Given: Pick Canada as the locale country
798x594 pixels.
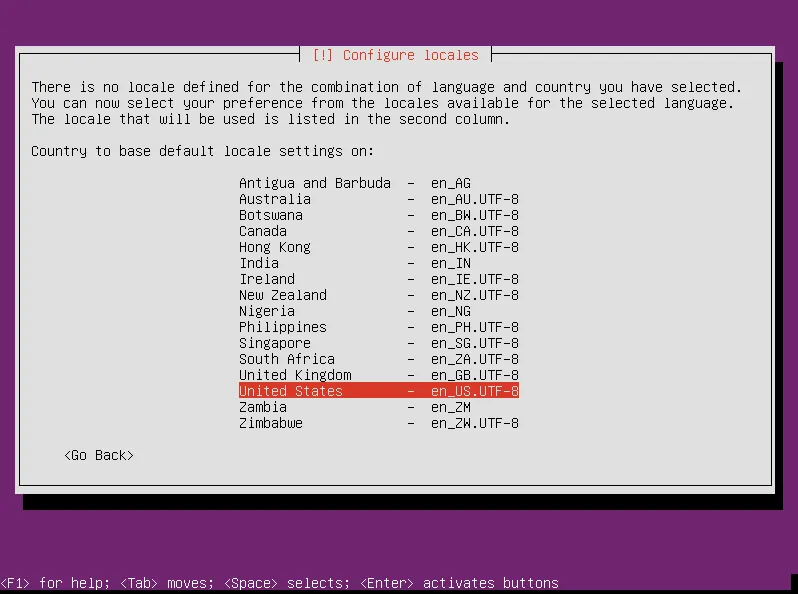Looking at the screenshot, I should pos(378,231).
